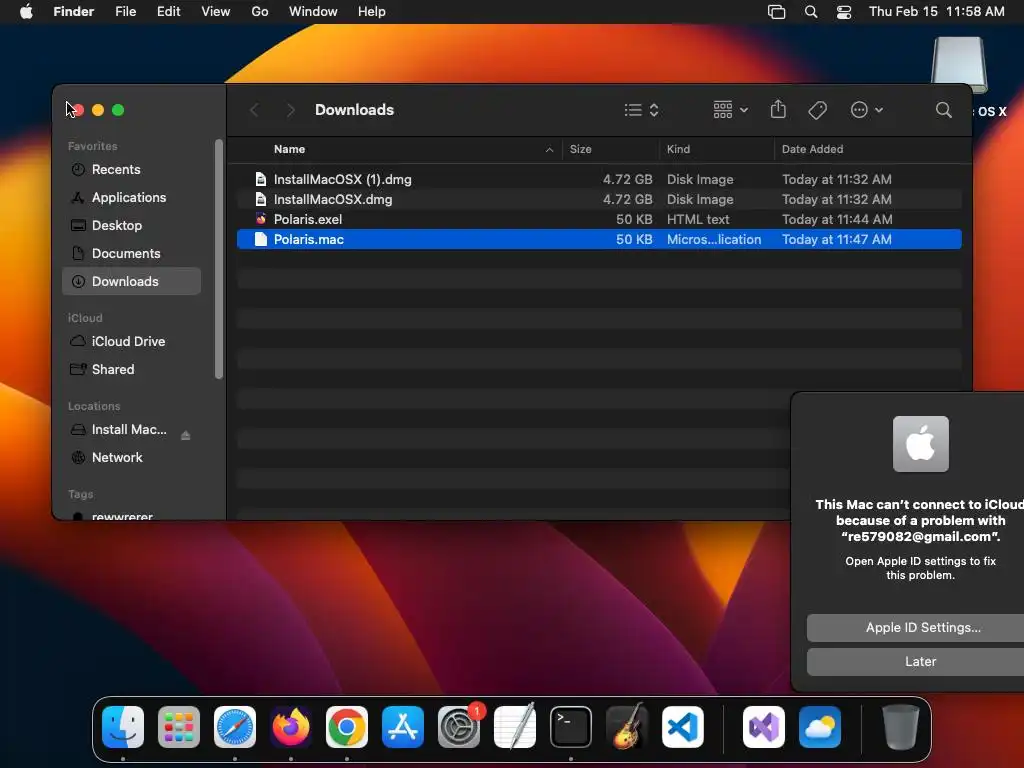Image resolution: width=1024 pixels, height=768 pixels.
Task: Select InstallMacOSX (1).dmg file
Action: click(x=599, y=180)
